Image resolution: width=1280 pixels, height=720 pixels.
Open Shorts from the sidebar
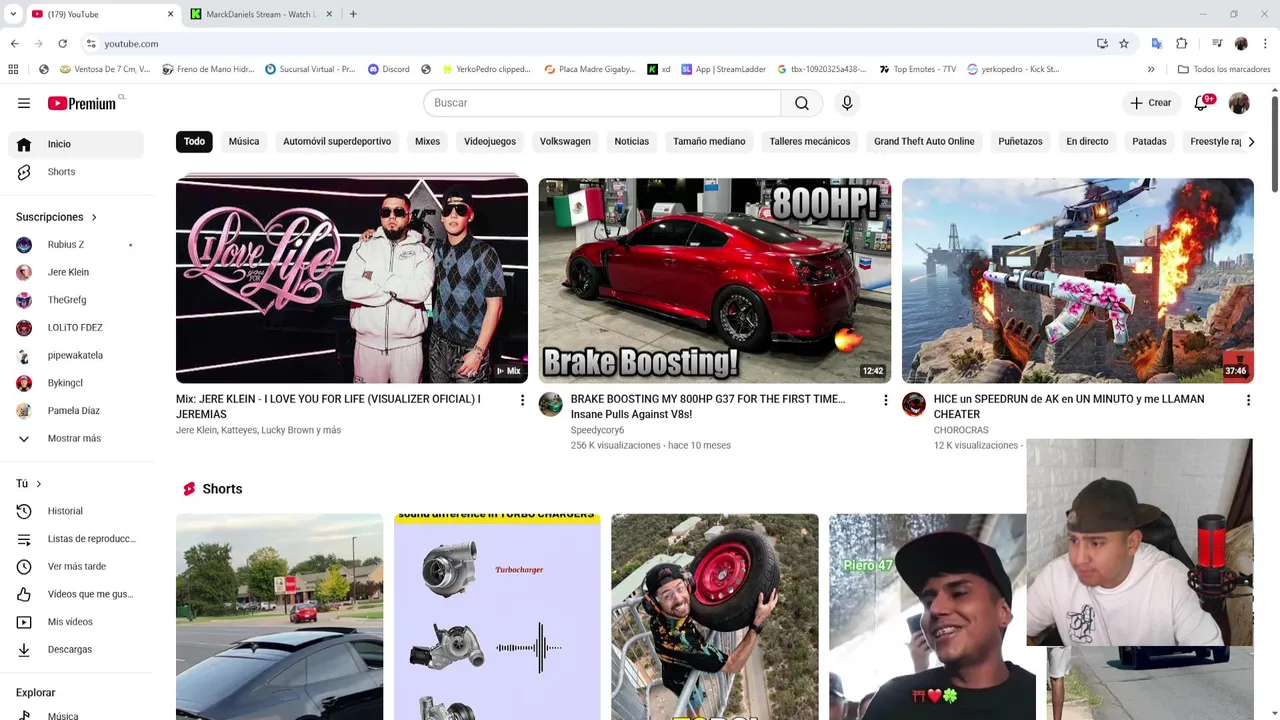(x=76, y=172)
